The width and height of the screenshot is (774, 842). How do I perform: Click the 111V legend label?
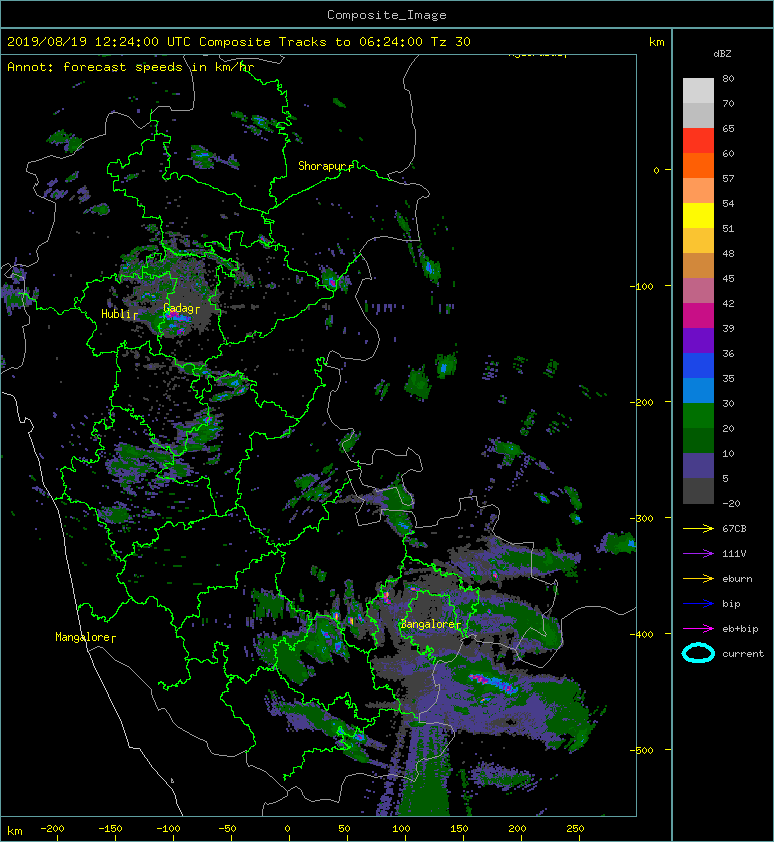pyautogui.click(x=734, y=554)
